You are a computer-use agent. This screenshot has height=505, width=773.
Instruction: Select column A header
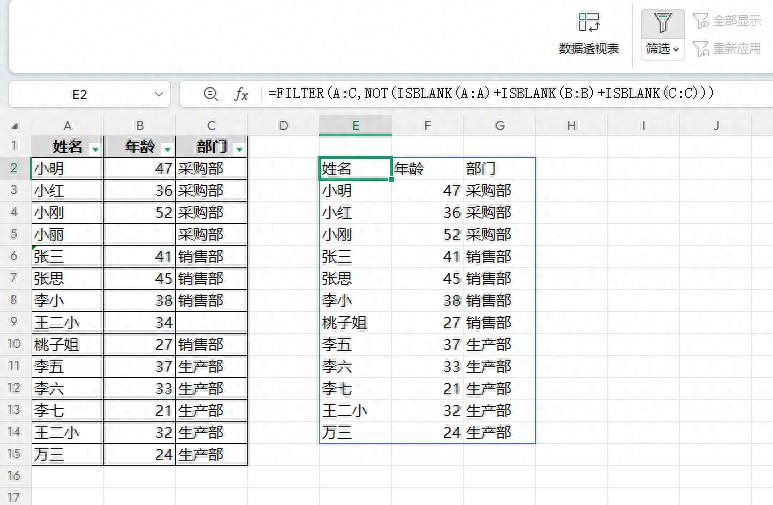pyautogui.click(x=67, y=126)
